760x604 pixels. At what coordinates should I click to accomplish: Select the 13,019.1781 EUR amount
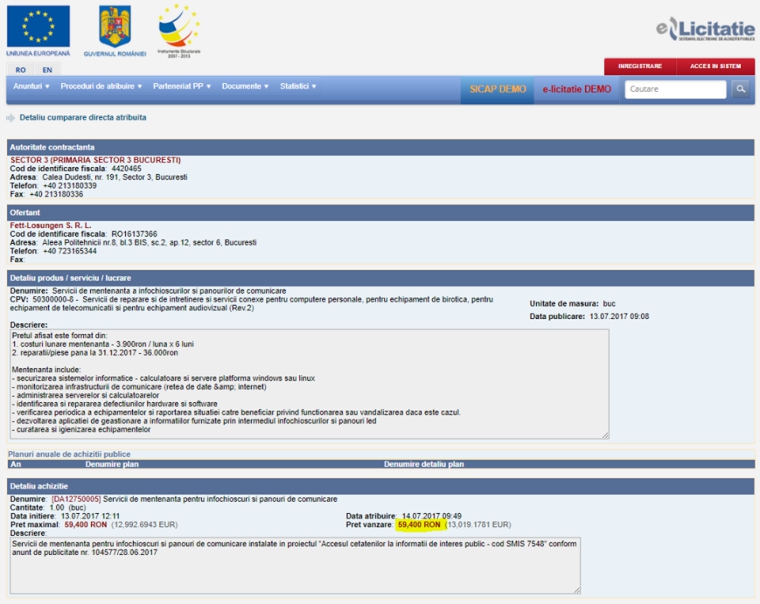pyautogui.click(x=478, y=525)
